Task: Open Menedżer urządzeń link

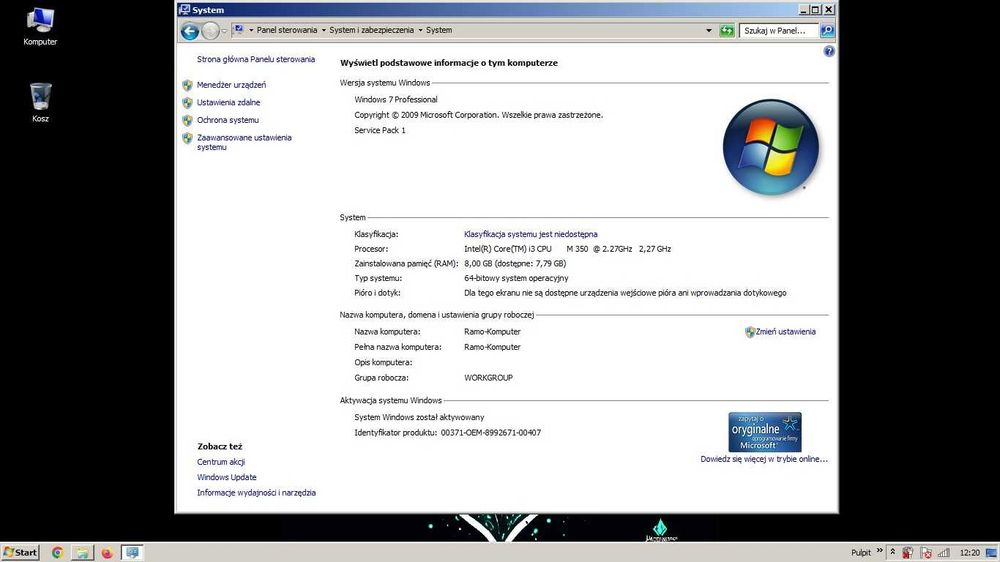Action: (232, 85)
